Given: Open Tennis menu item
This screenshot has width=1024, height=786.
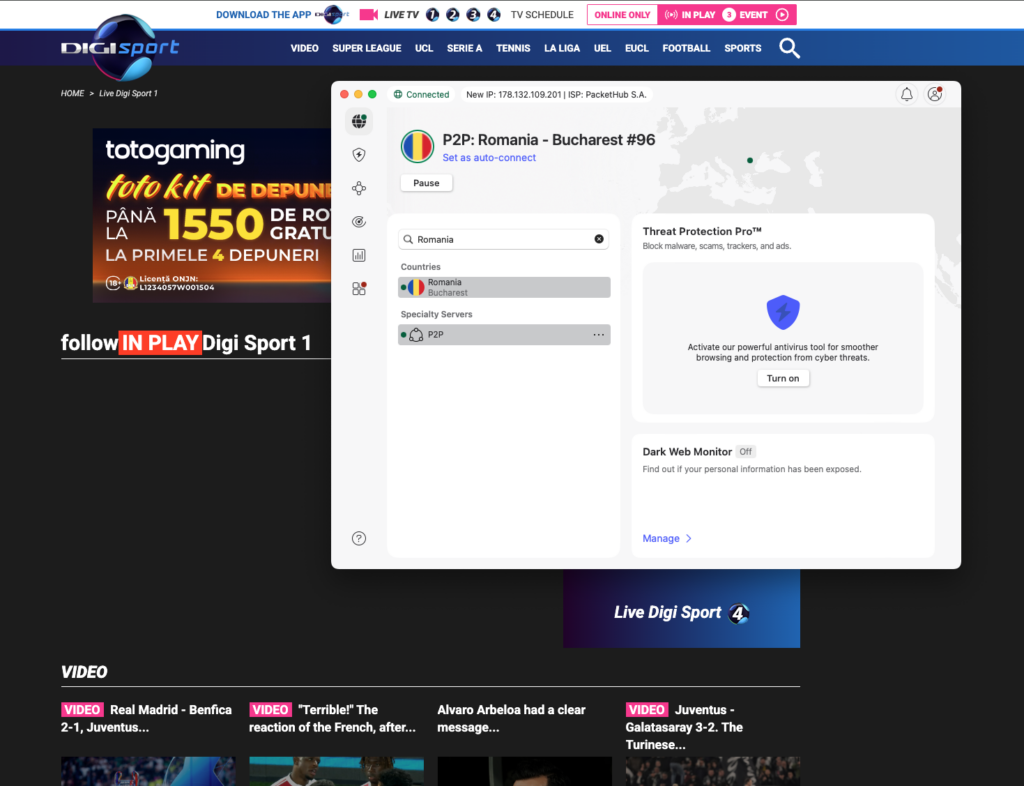Looking at the screenshot, I should [x=513, y=48].
